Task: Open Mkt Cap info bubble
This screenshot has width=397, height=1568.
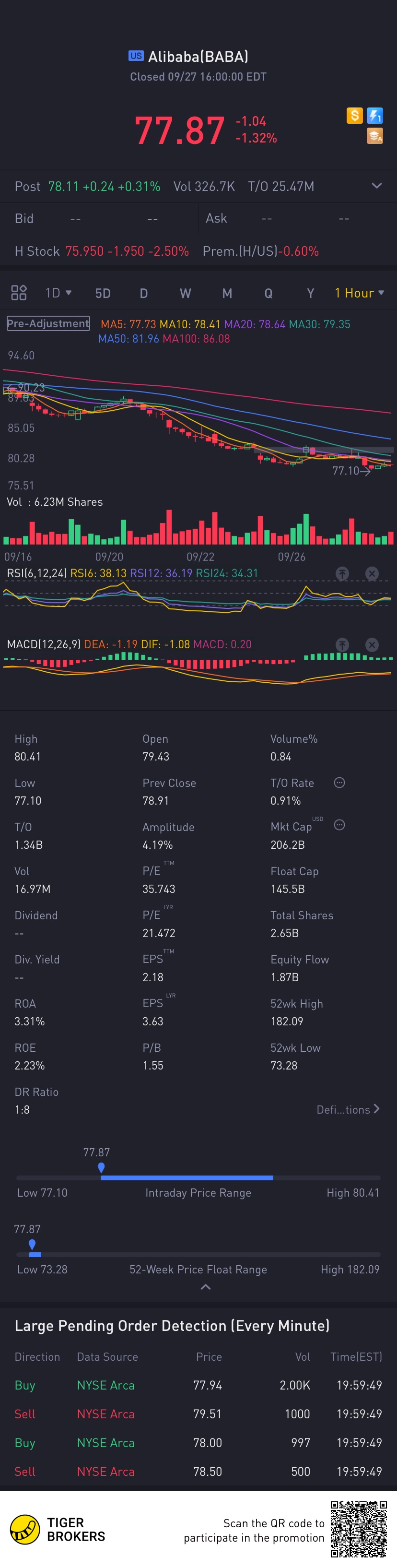Action: pyautogui.click(x=340, y=825)
